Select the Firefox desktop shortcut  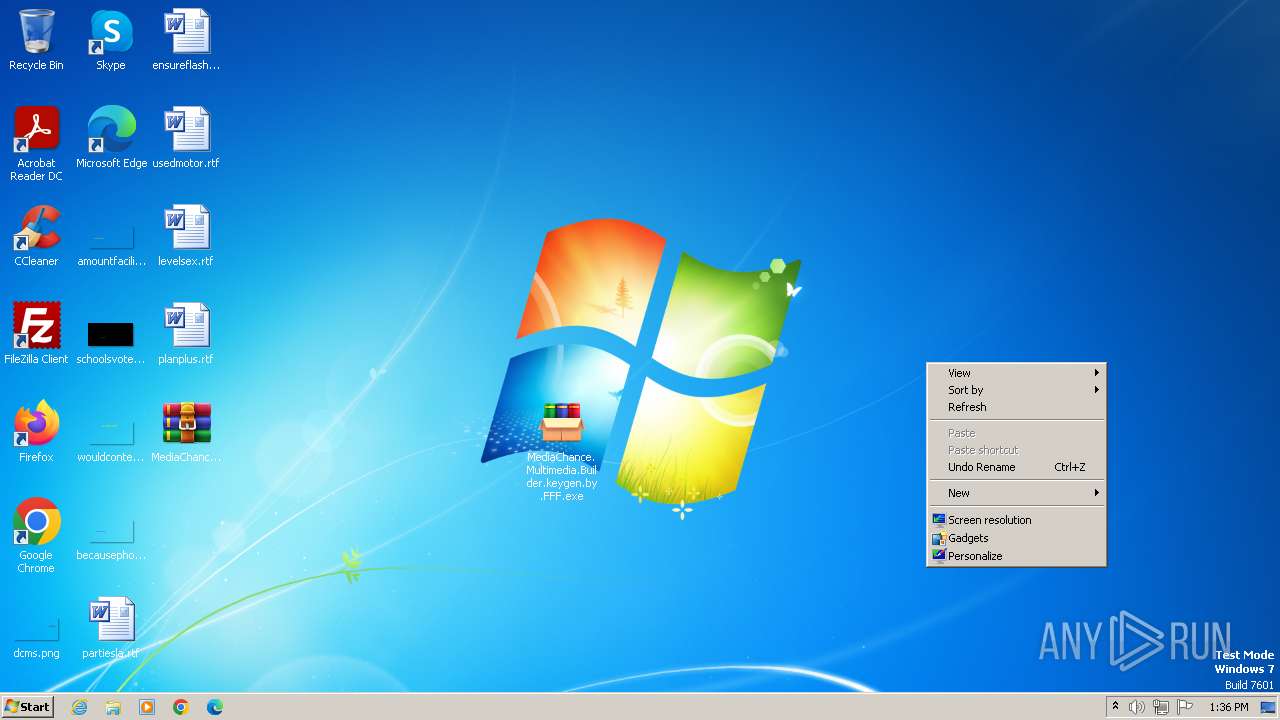36,431
